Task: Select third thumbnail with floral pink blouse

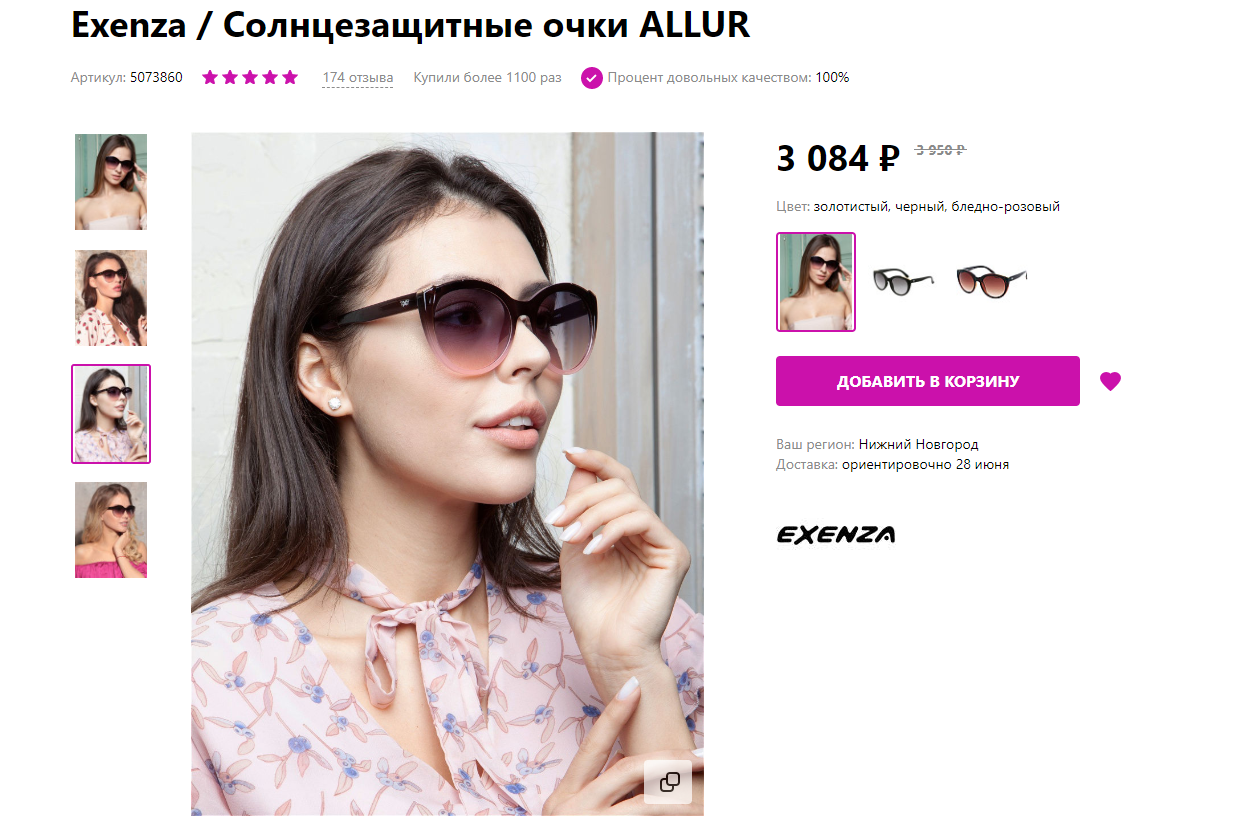Action: point(111,414)
